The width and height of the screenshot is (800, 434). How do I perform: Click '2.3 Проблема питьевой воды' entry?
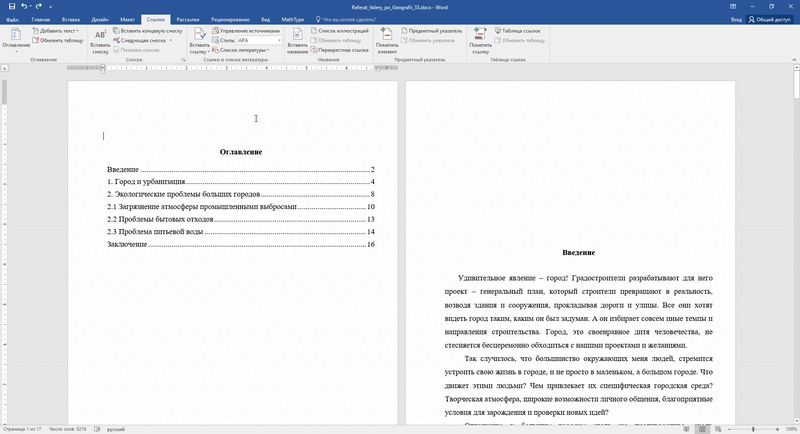point(241,232)
